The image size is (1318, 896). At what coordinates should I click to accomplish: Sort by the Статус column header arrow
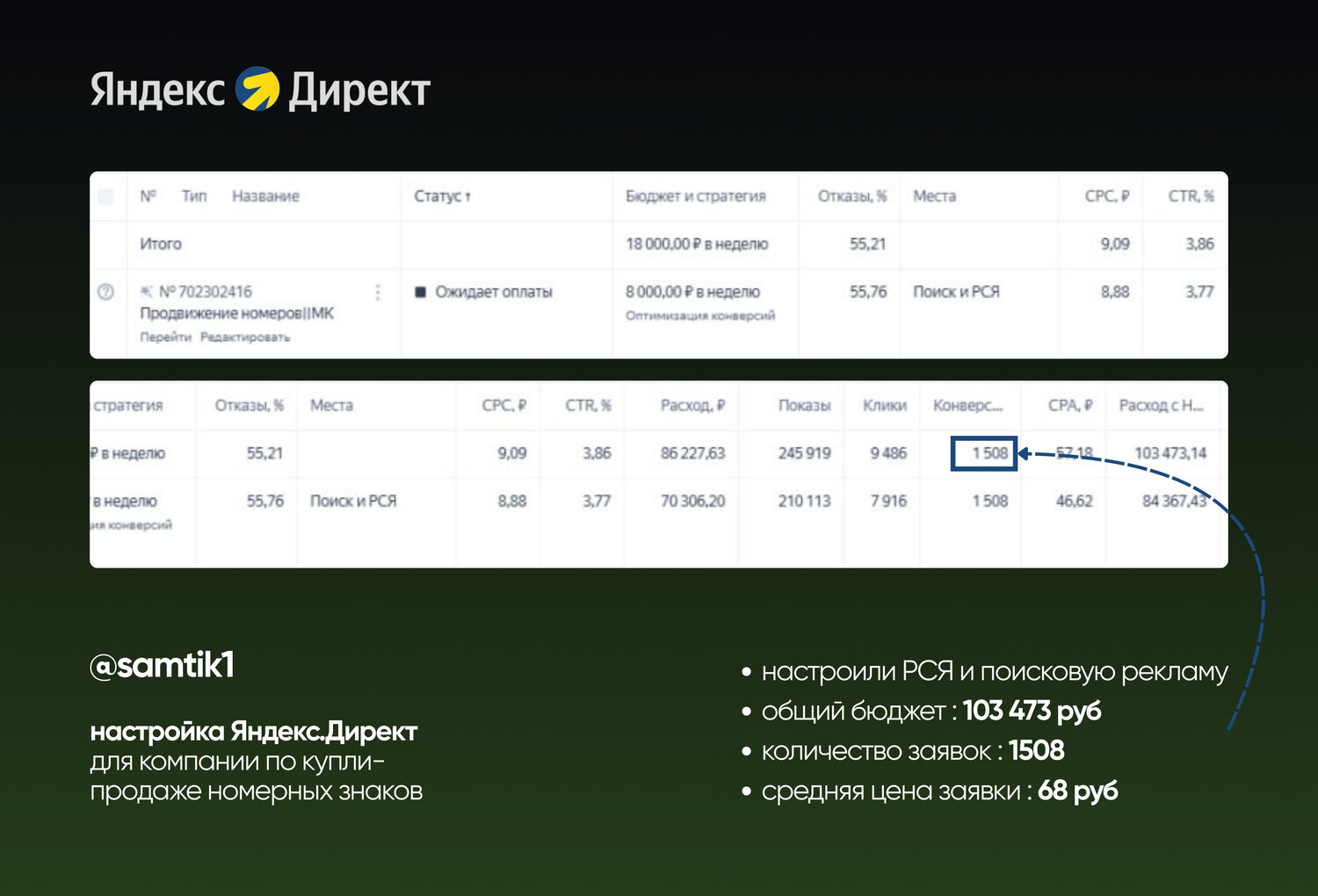point(467,197)
